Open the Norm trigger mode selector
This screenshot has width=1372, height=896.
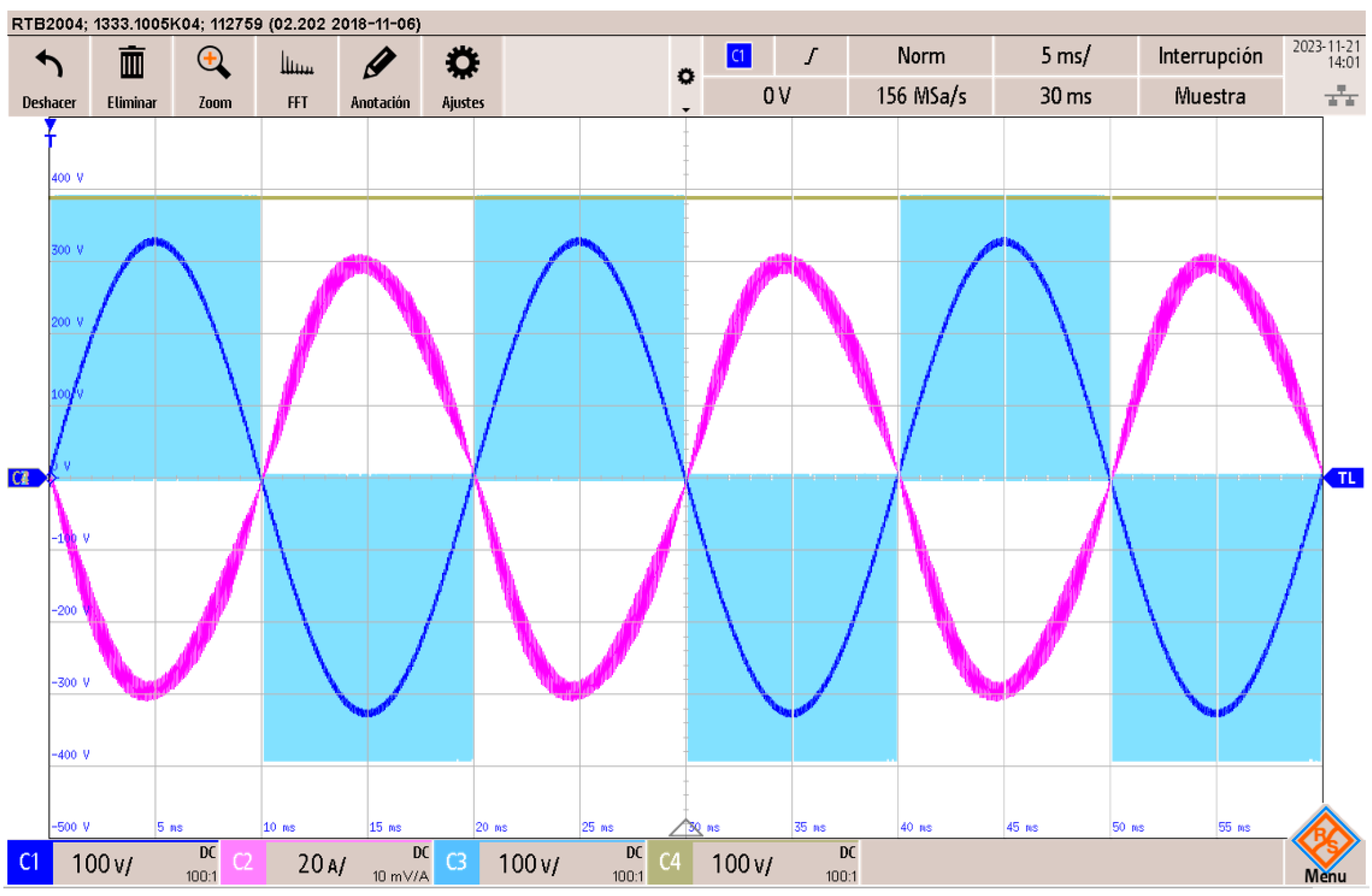[x=921, y=56]
